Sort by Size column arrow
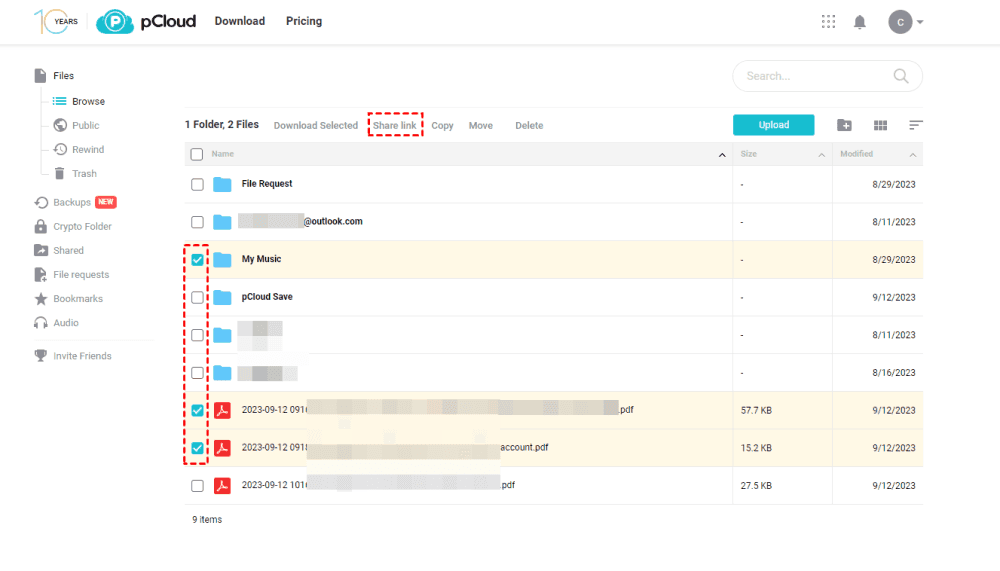This screenshot has width=1000, height=571. click(821, 154)
